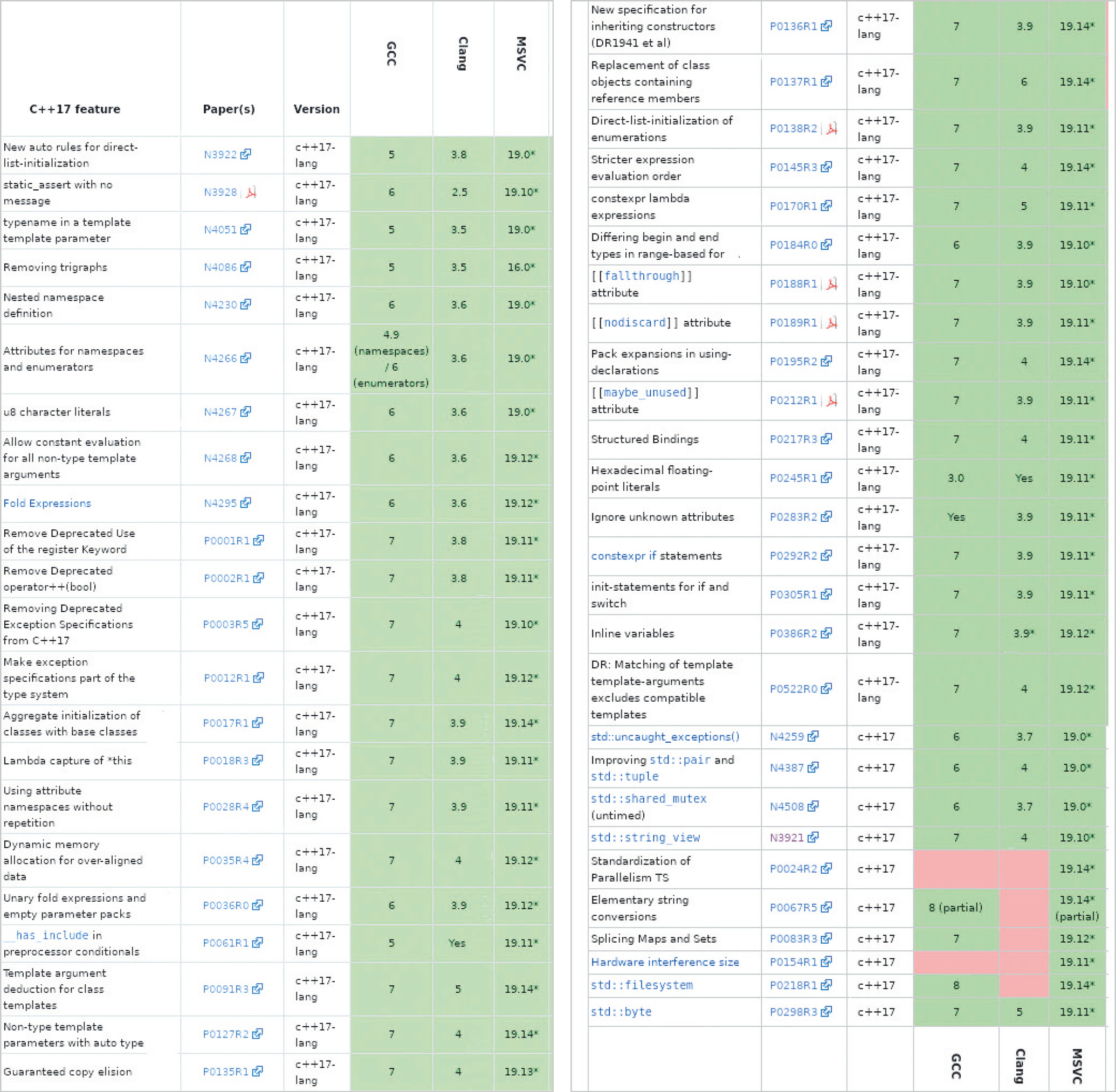Click external link icon beside P0522R0

click(826, 688)
